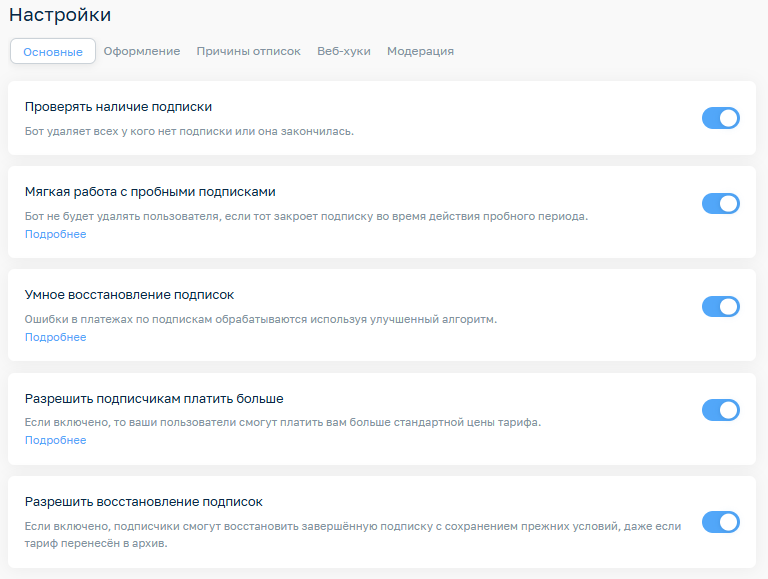Viewport: 768px width, 579px height.
Task: Open Подробнее link under Умное восстановление
Action: coord(55,337)
